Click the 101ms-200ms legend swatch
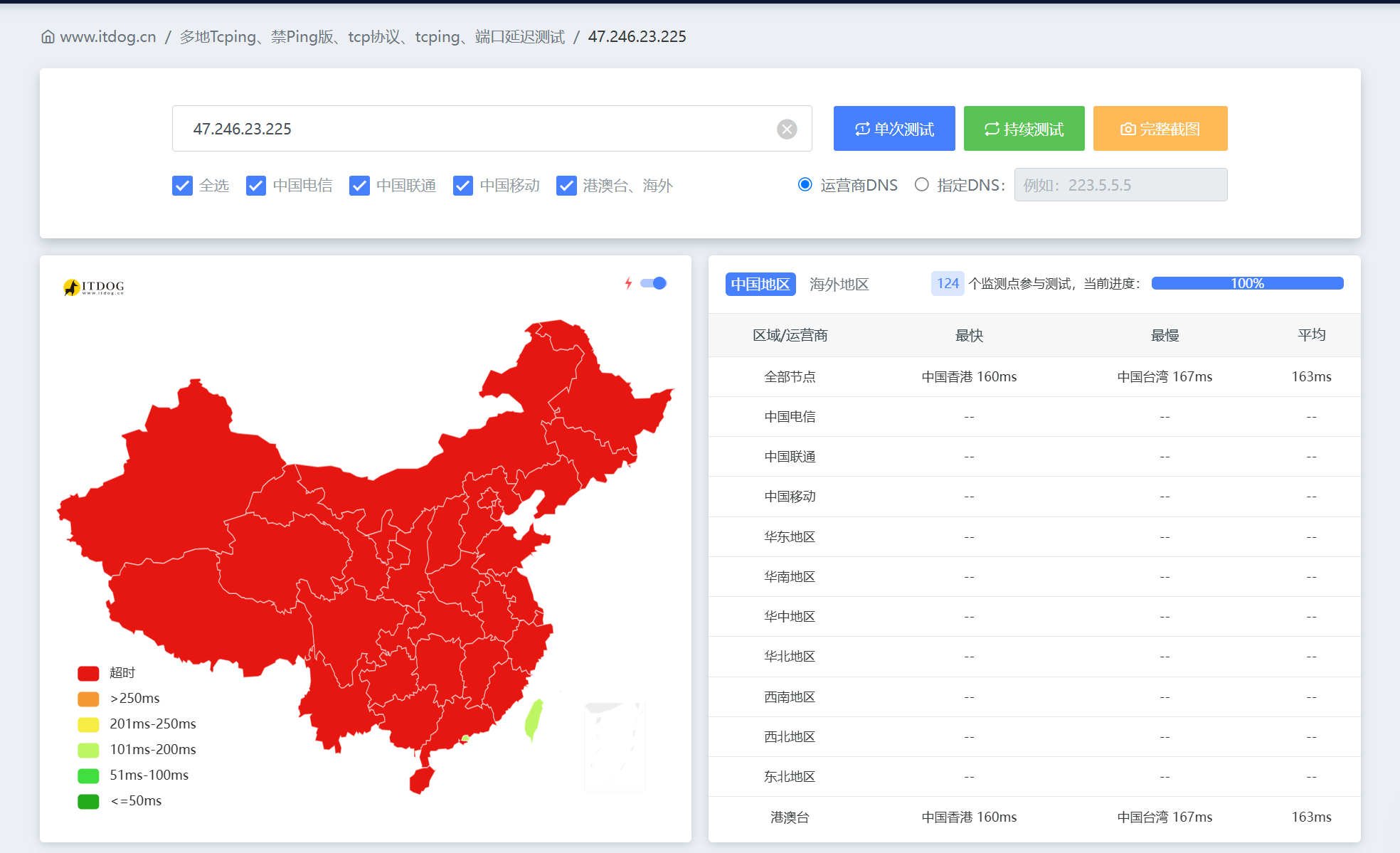The width and height of the screenshot is (1400, 853). tap(88, 750)
